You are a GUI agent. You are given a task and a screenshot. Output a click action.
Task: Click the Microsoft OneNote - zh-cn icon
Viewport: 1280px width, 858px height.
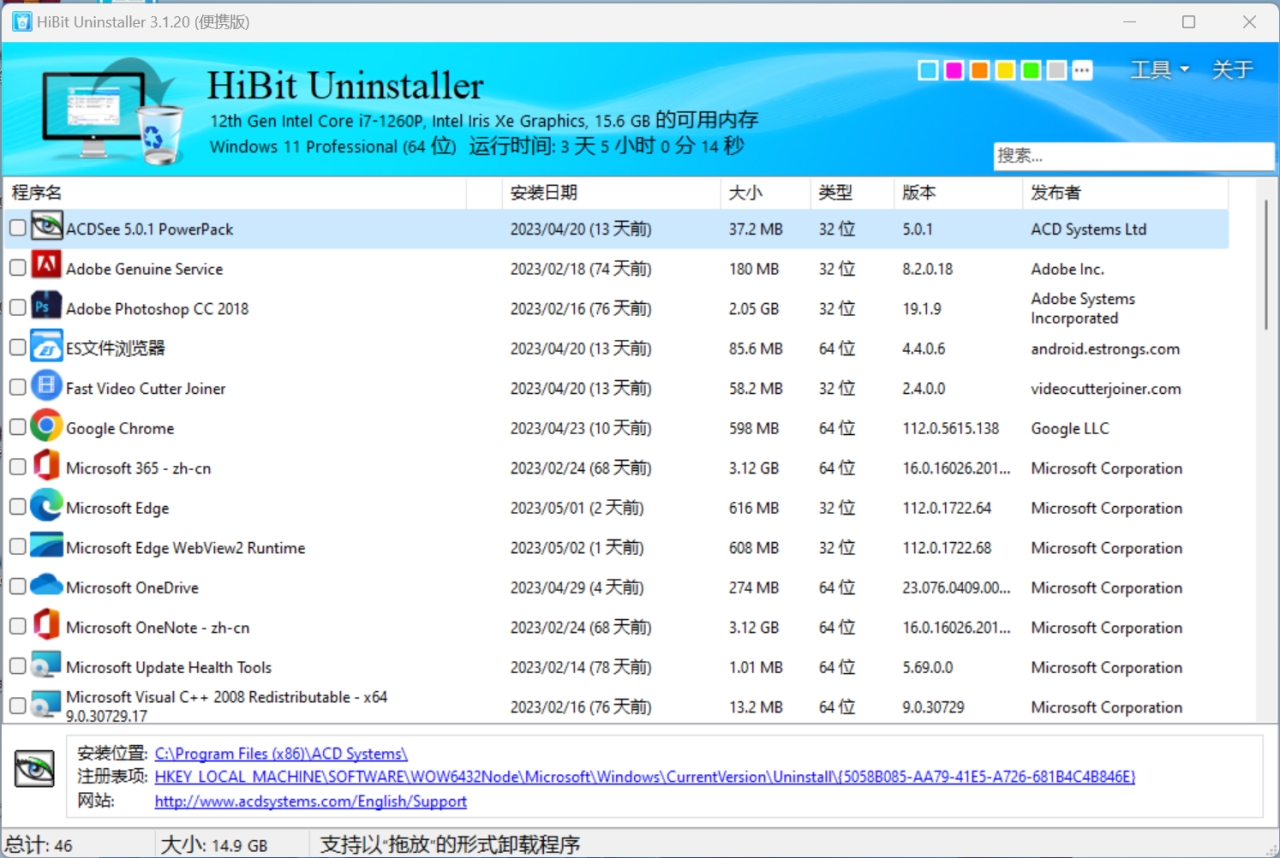[x=46, y=626]
